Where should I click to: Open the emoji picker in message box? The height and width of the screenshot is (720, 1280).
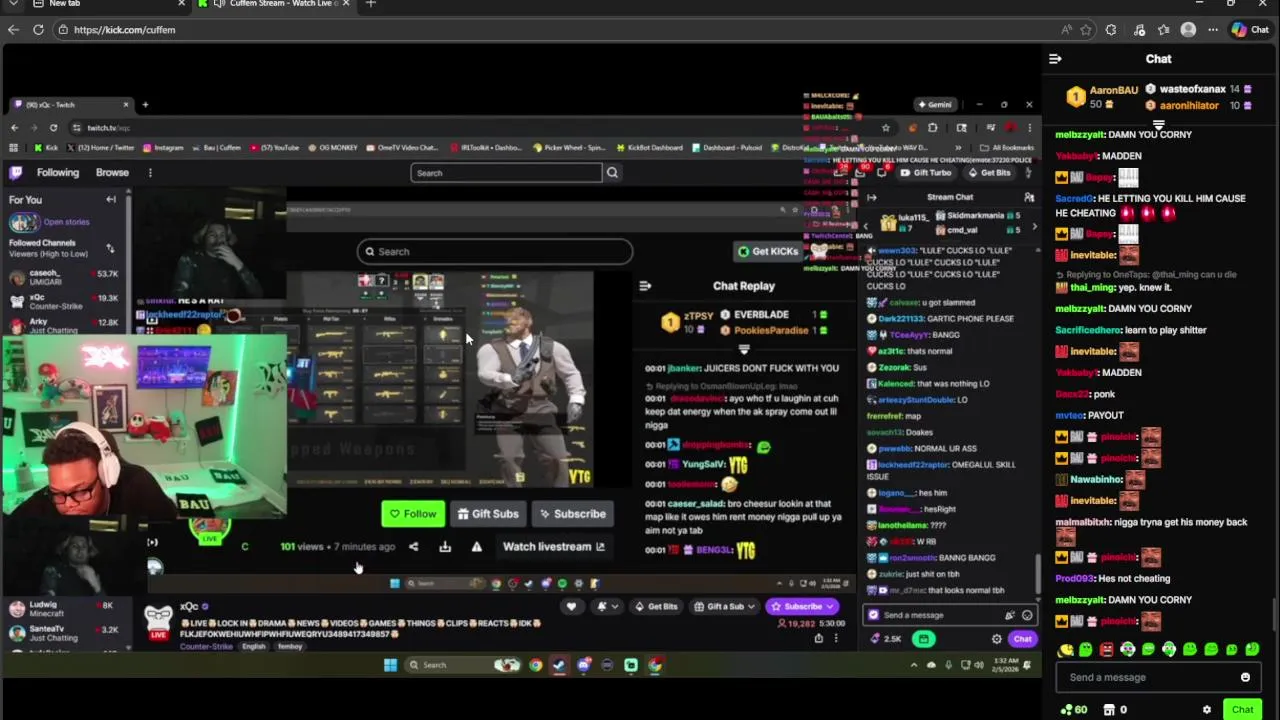click(x=1245, y=677)
